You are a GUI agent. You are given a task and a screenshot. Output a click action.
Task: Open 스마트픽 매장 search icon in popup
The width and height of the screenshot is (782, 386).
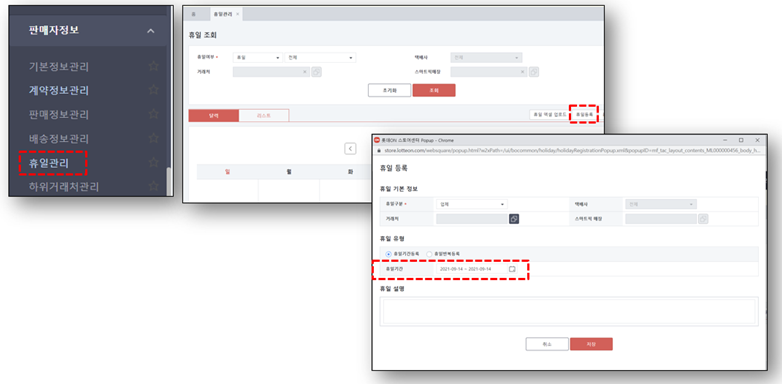coord(703,218)
